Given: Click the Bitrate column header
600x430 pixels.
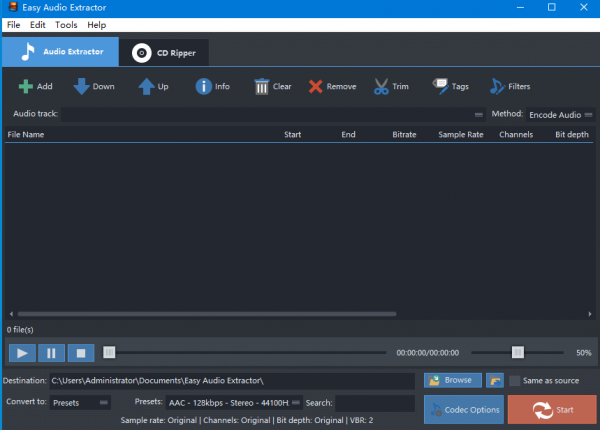Looking at the screenshot, I should [404, 135].
